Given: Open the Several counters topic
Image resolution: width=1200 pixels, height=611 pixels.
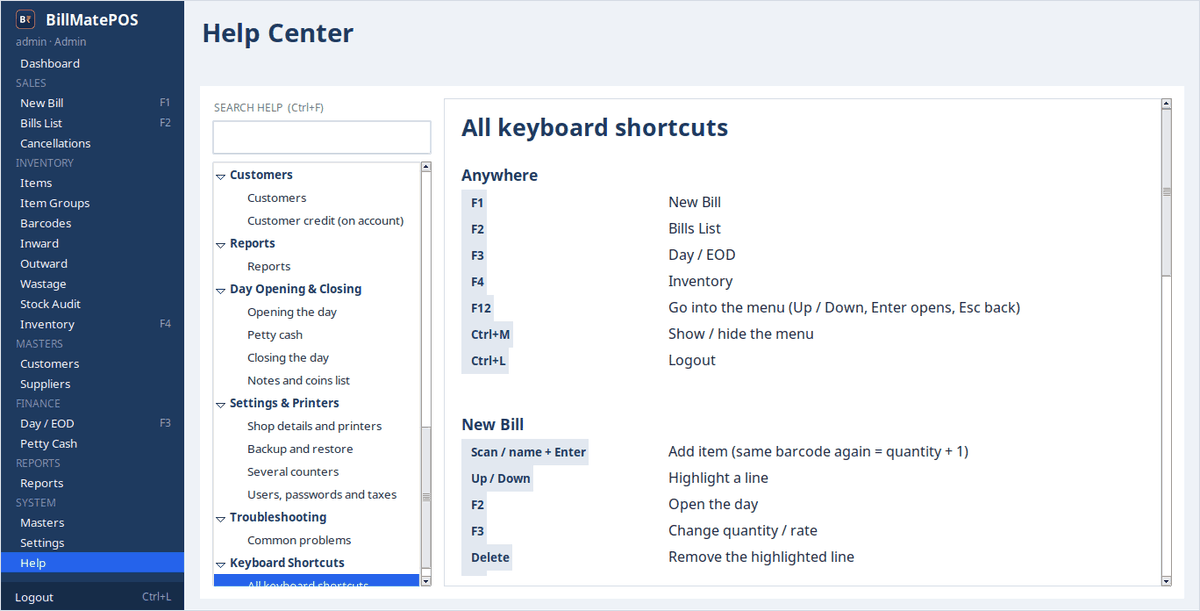Looking at the screenshot, I should (x=293, y=472).
